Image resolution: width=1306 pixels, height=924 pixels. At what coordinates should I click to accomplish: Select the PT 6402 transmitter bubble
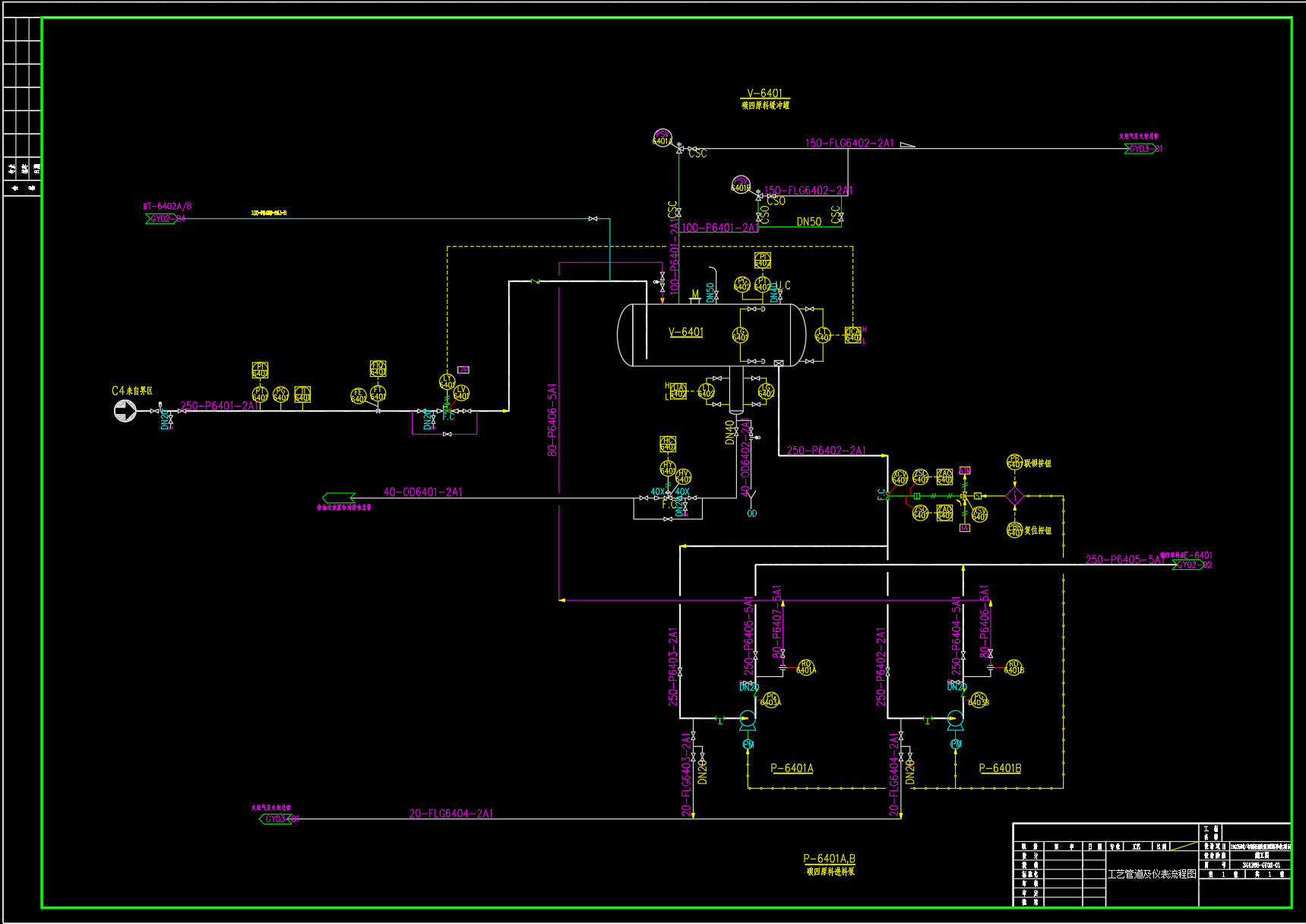coord(763,284)
